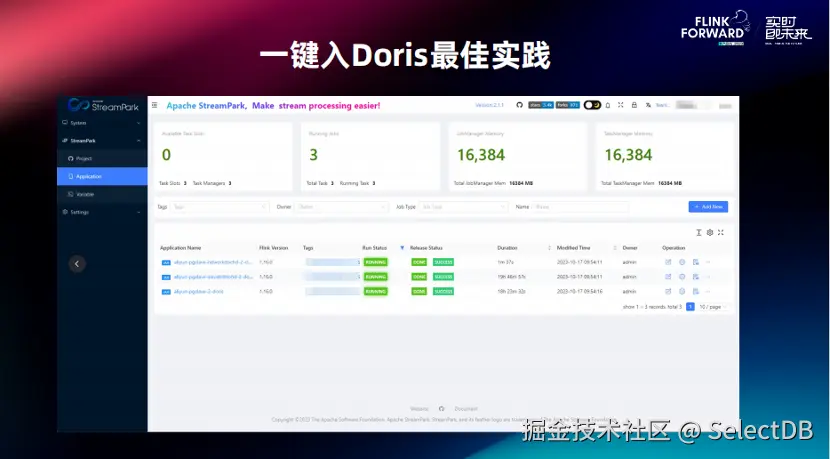Open application aliyun-pgdave-2-doris link

(199, 292)
